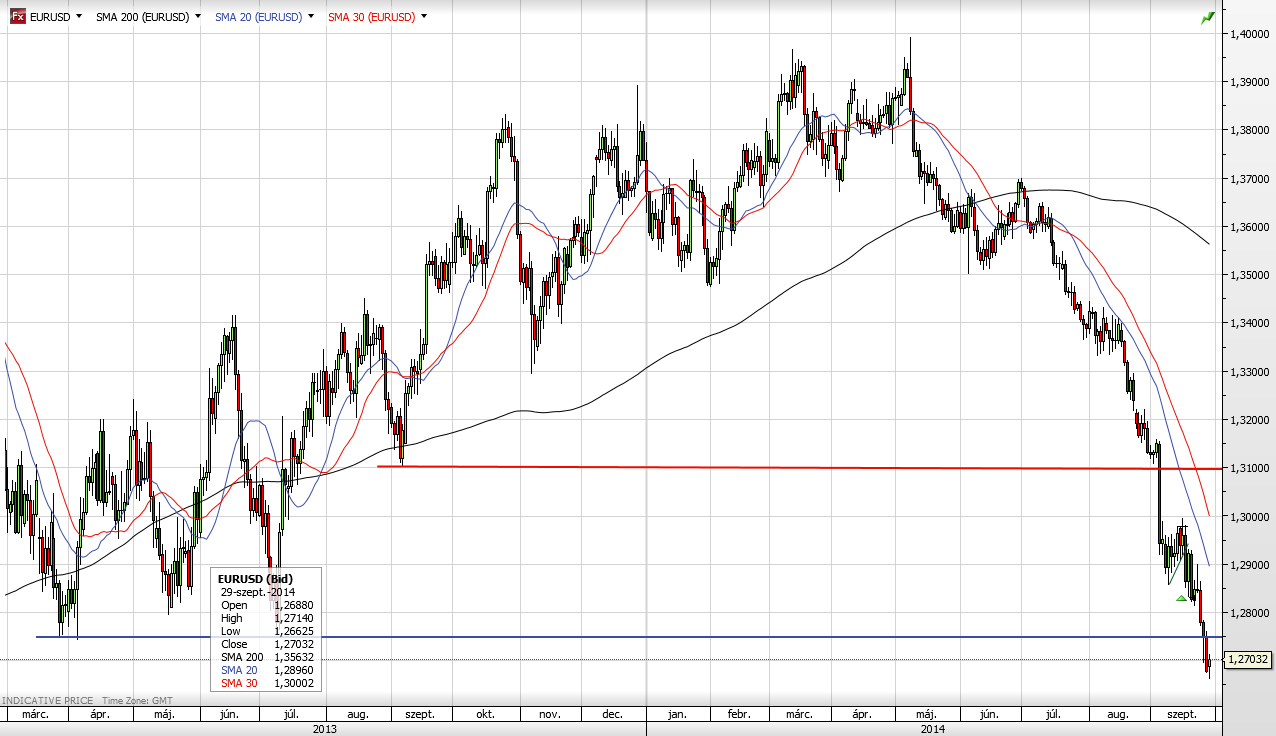Click the 1,30000 price axis label
This screenshot has width=1276, height=736.
(1250, 517)
